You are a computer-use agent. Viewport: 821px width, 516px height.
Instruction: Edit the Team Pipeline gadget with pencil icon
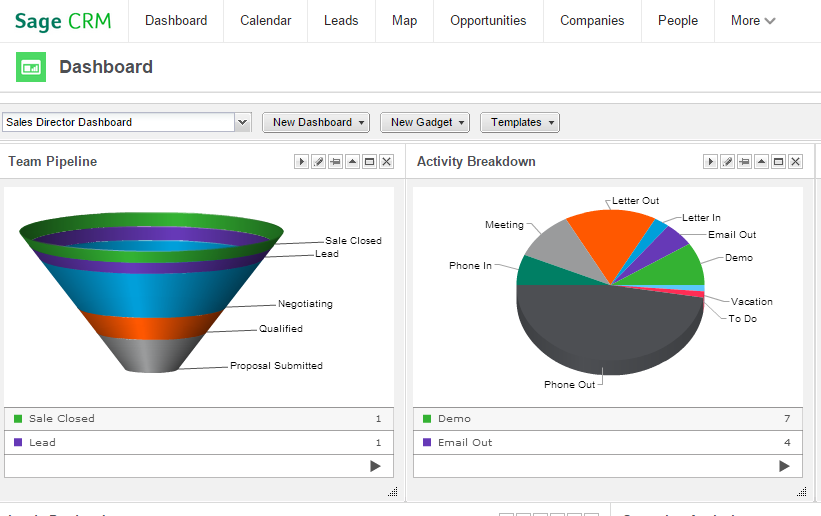[x=318, y=162]
